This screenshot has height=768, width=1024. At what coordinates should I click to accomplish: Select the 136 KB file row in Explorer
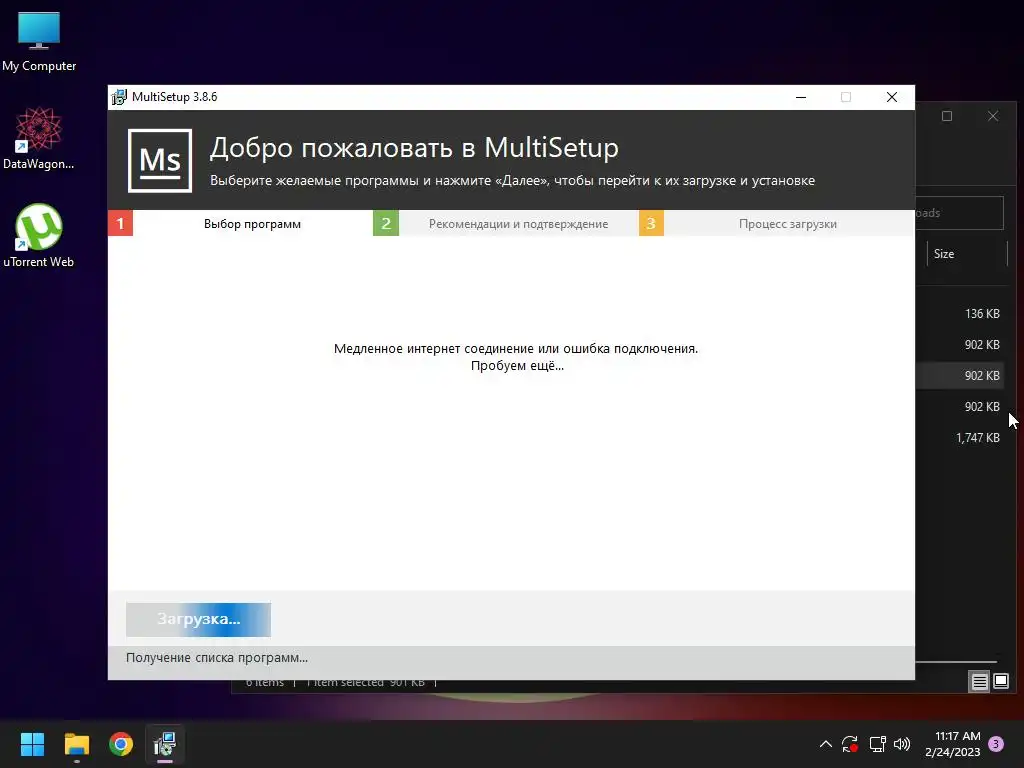[x=960, y=313]
